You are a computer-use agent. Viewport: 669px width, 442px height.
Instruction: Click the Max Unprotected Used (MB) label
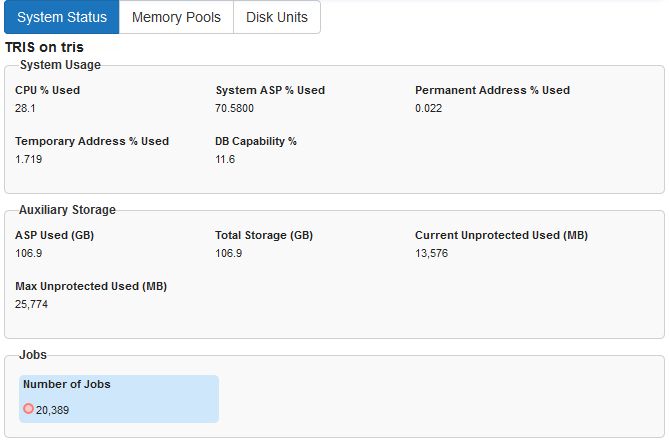[91, 286]
